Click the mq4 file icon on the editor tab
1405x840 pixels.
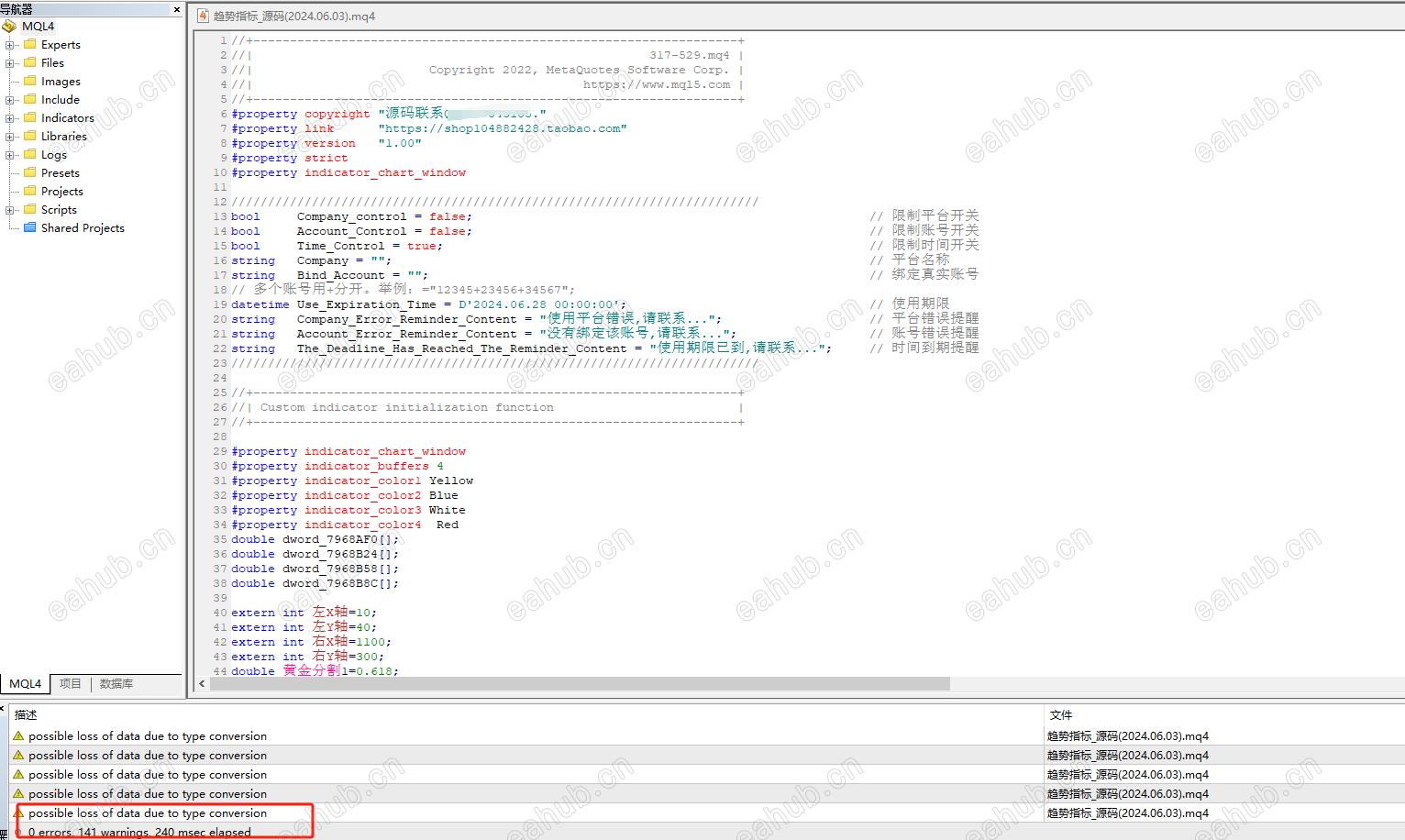click(204, 16)
